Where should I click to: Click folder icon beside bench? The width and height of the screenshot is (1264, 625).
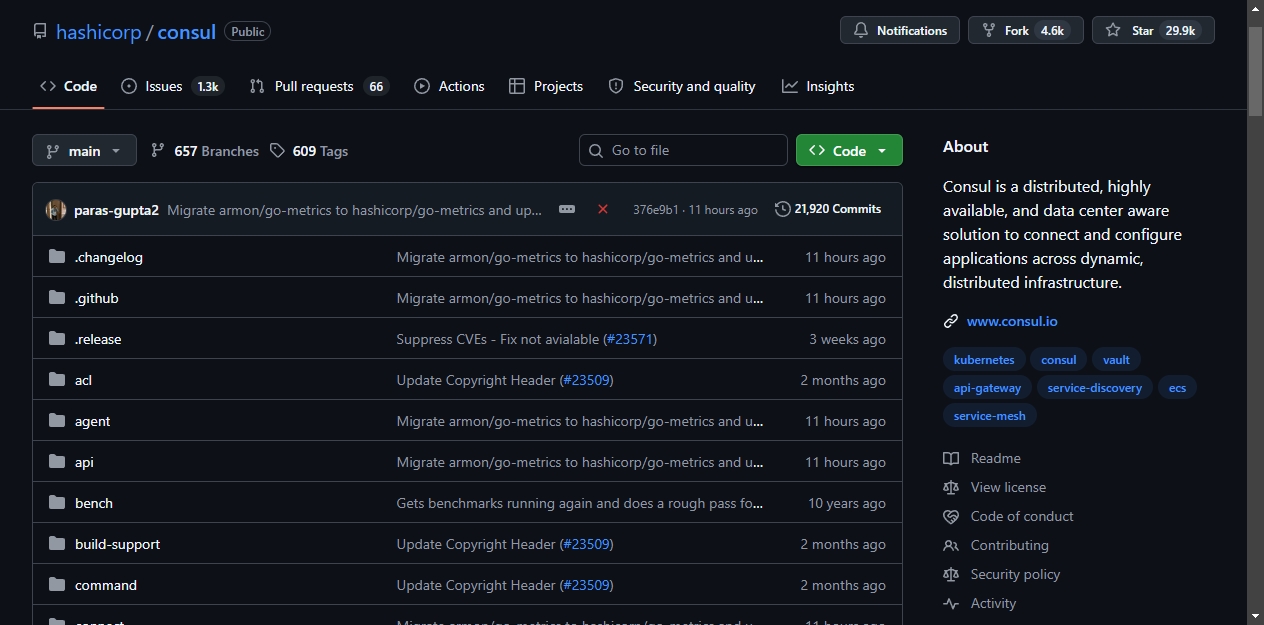(57, 503)
